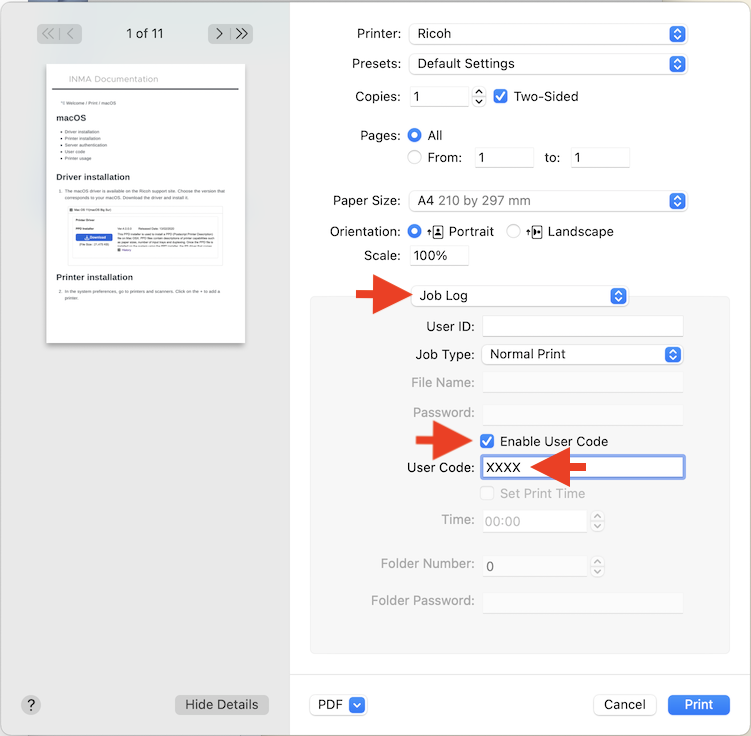
Task: Open the help question mark button
Action: (x=30, y=704)
